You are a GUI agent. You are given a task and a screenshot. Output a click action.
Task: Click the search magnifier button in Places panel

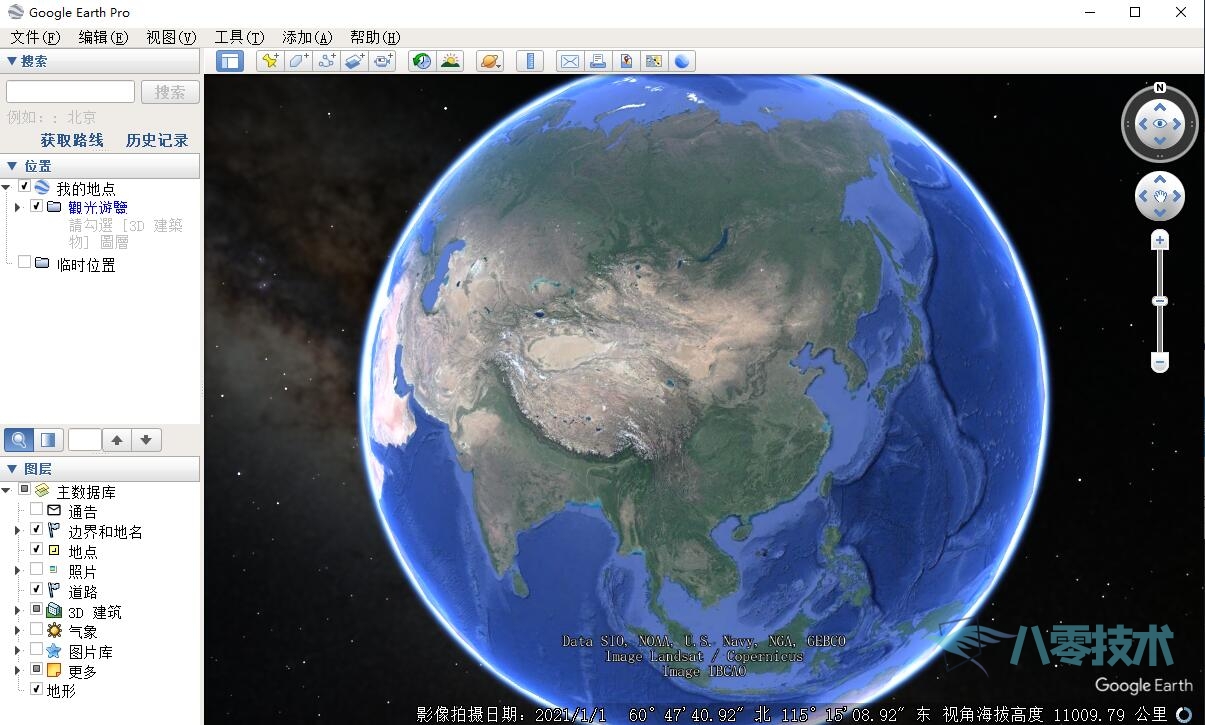pyautogui.click(x=19, y=439)
